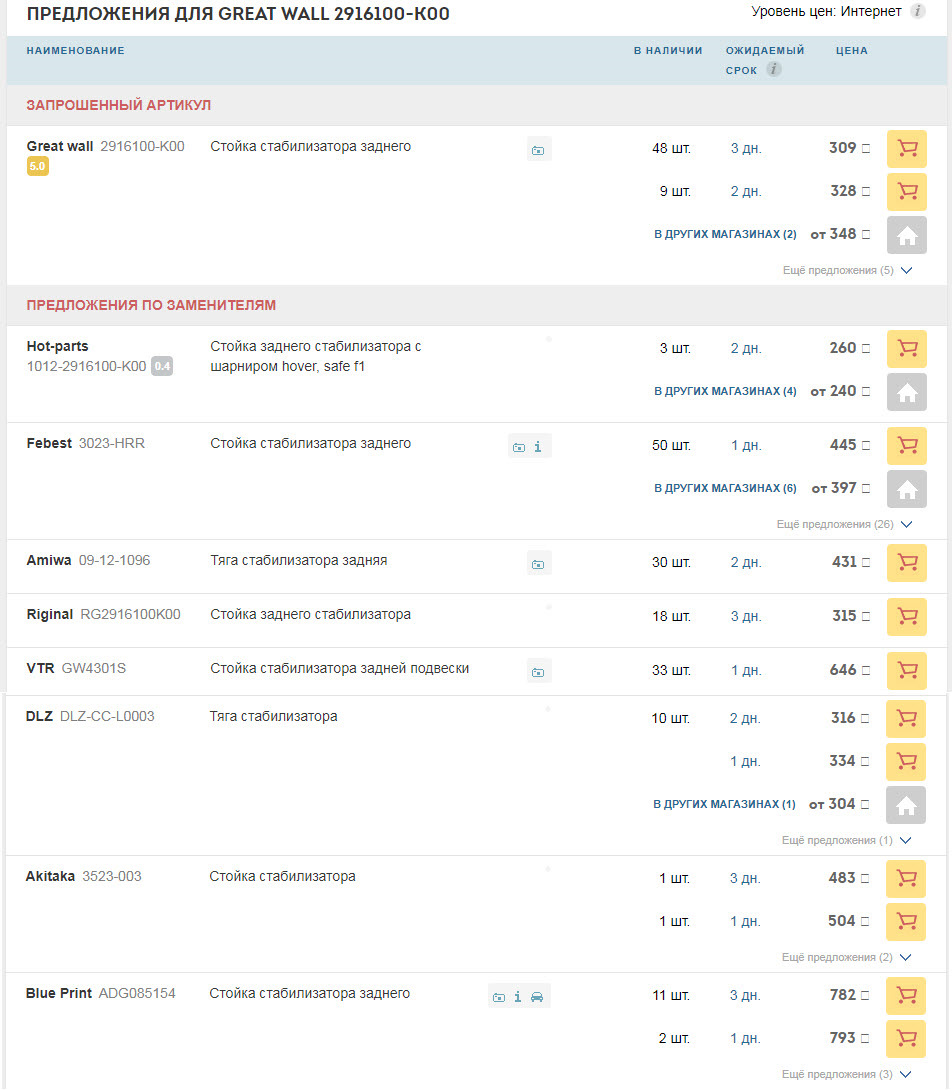Click Тяга стабилизатора задняя description
The height and width of the screenshot is (1090, 952).
(299, 560)
